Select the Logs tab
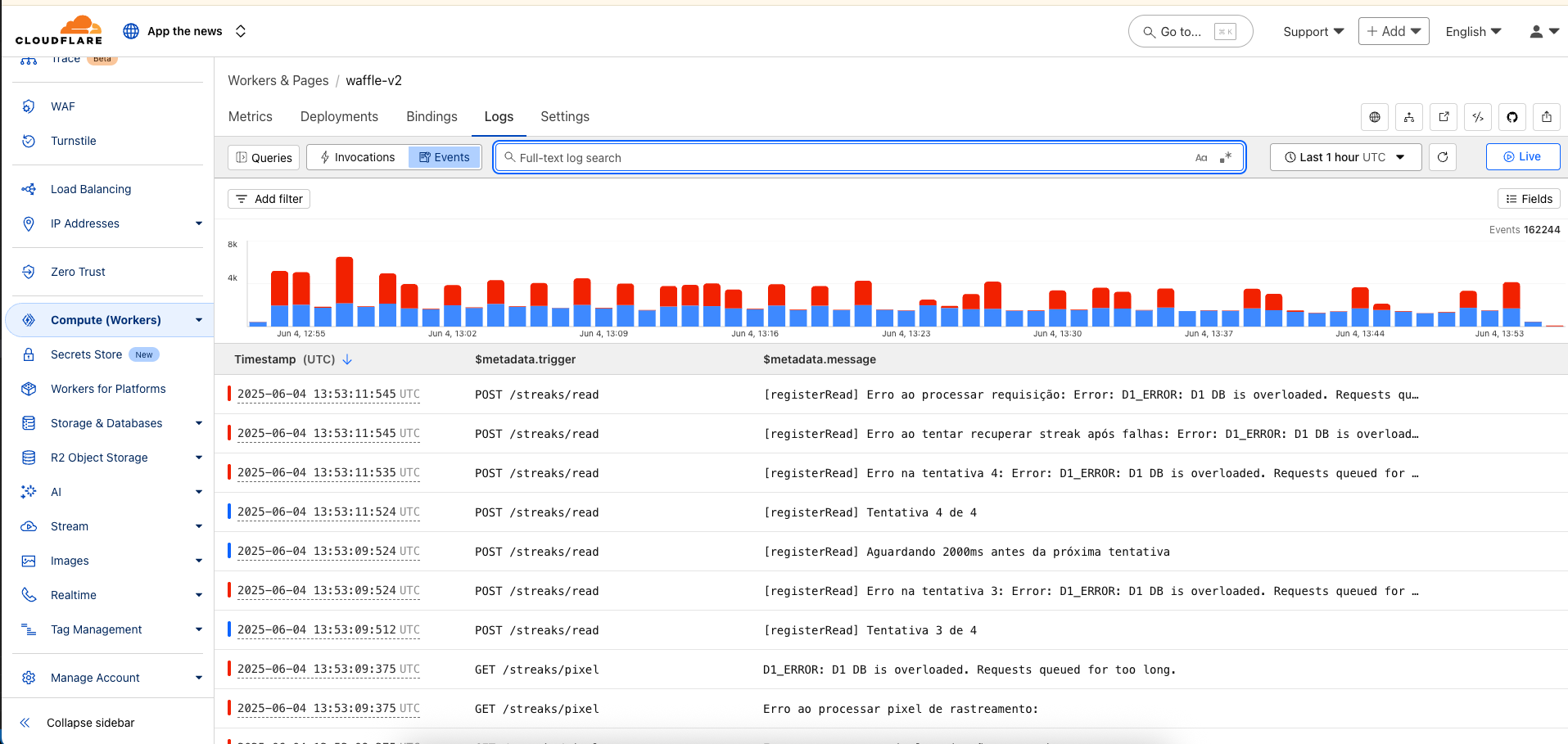The height and width of the screenshot is (744, 1568). pyautogui.click(x=499, y=116)
